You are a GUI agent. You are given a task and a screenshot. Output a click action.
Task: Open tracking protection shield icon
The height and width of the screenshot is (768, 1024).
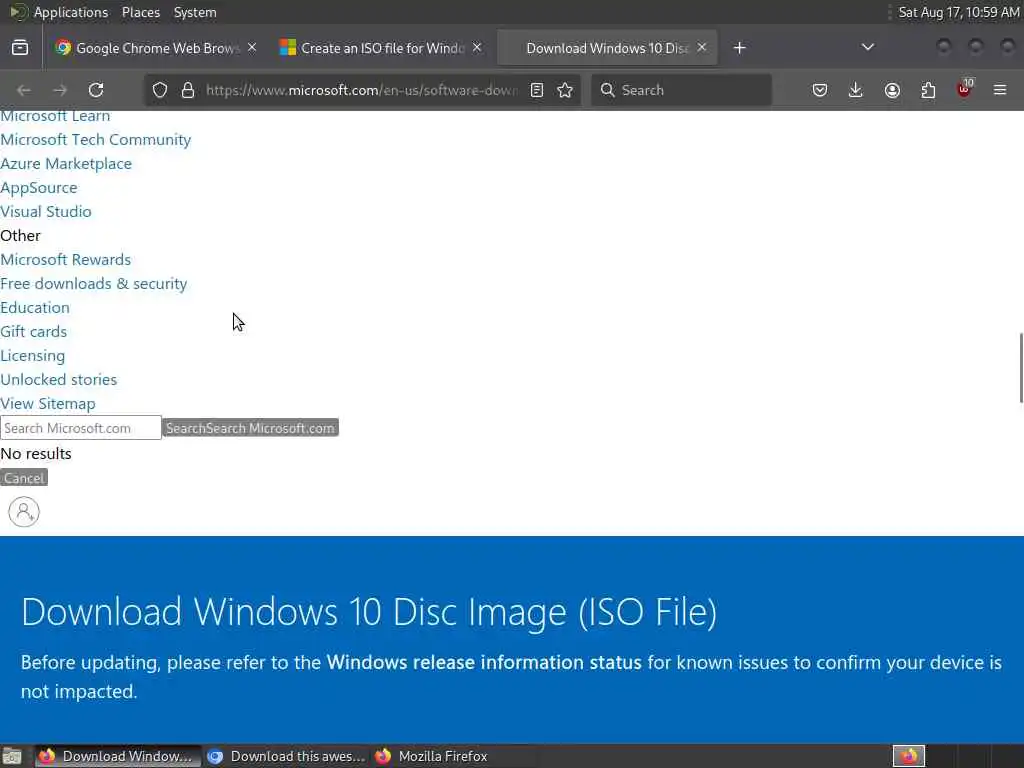[x=160, y=90]
